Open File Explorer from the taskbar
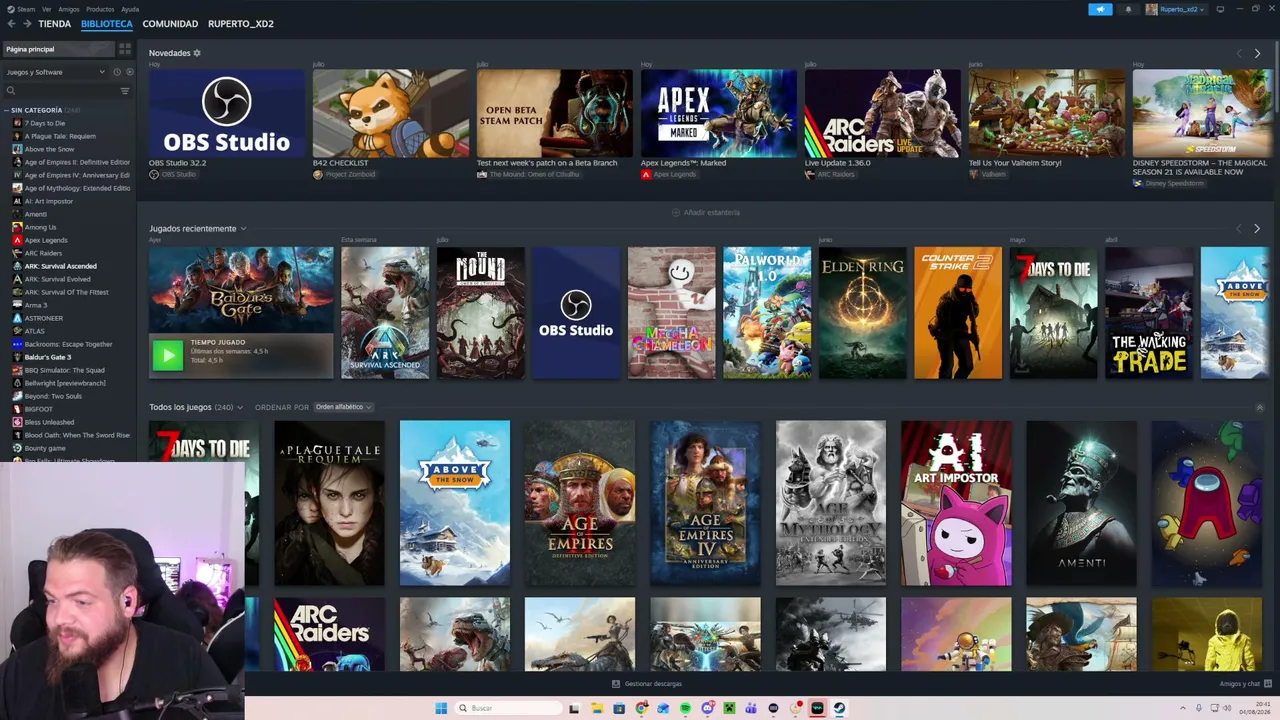 (x=597, y=708)
